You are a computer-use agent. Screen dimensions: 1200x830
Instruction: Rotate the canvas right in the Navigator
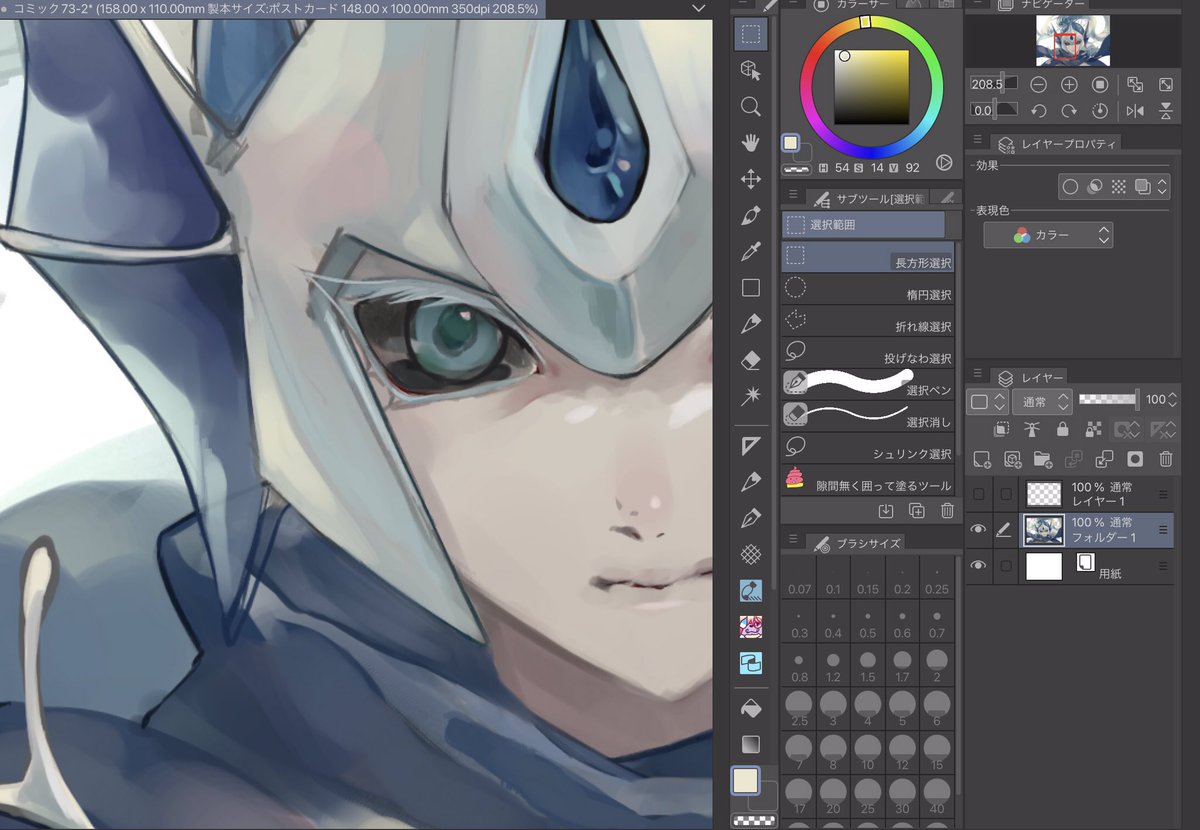[x=1069, y=111]
